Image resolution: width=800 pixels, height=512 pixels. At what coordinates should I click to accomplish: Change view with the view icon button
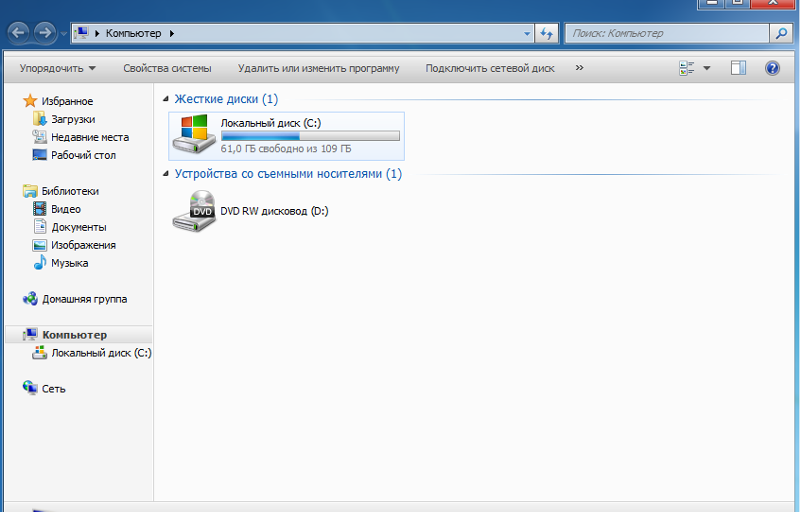687,68
